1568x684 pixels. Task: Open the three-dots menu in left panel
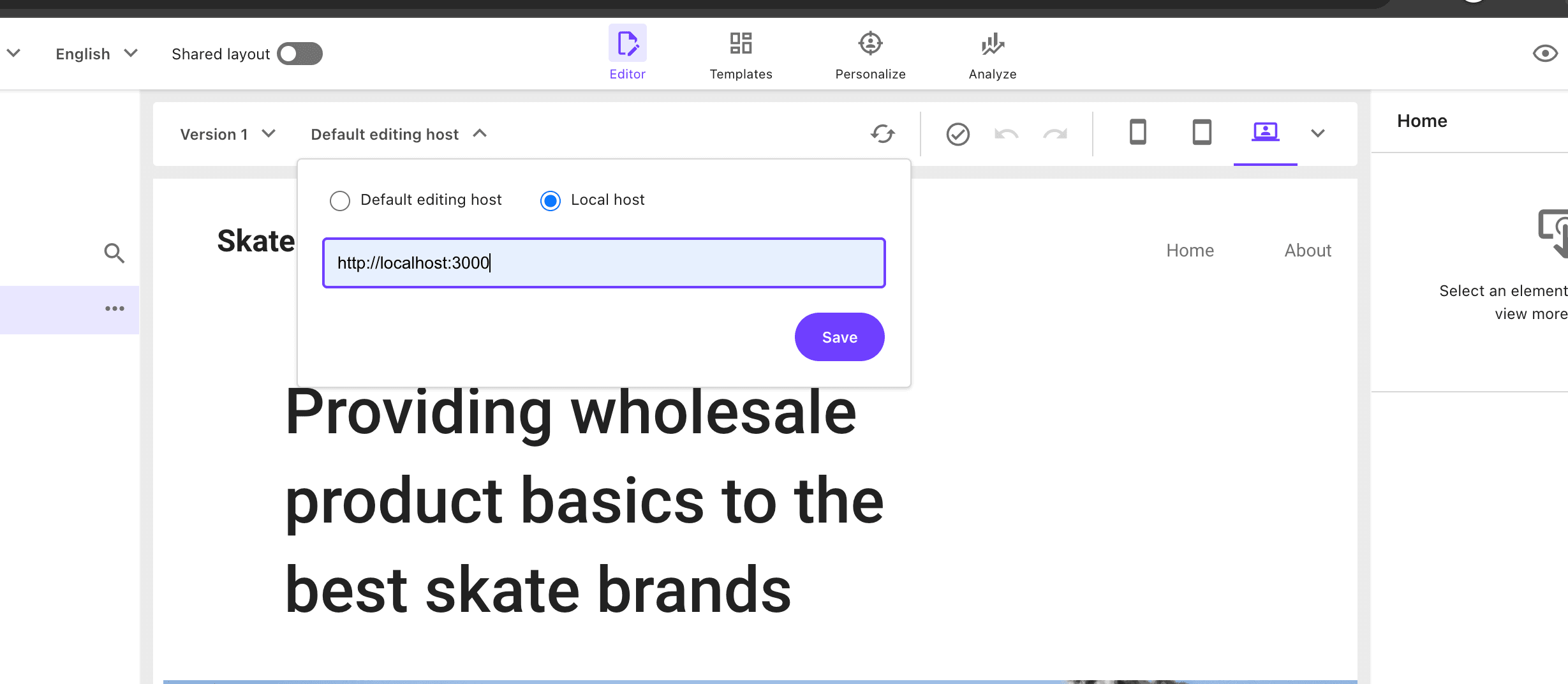pos(115,309)
